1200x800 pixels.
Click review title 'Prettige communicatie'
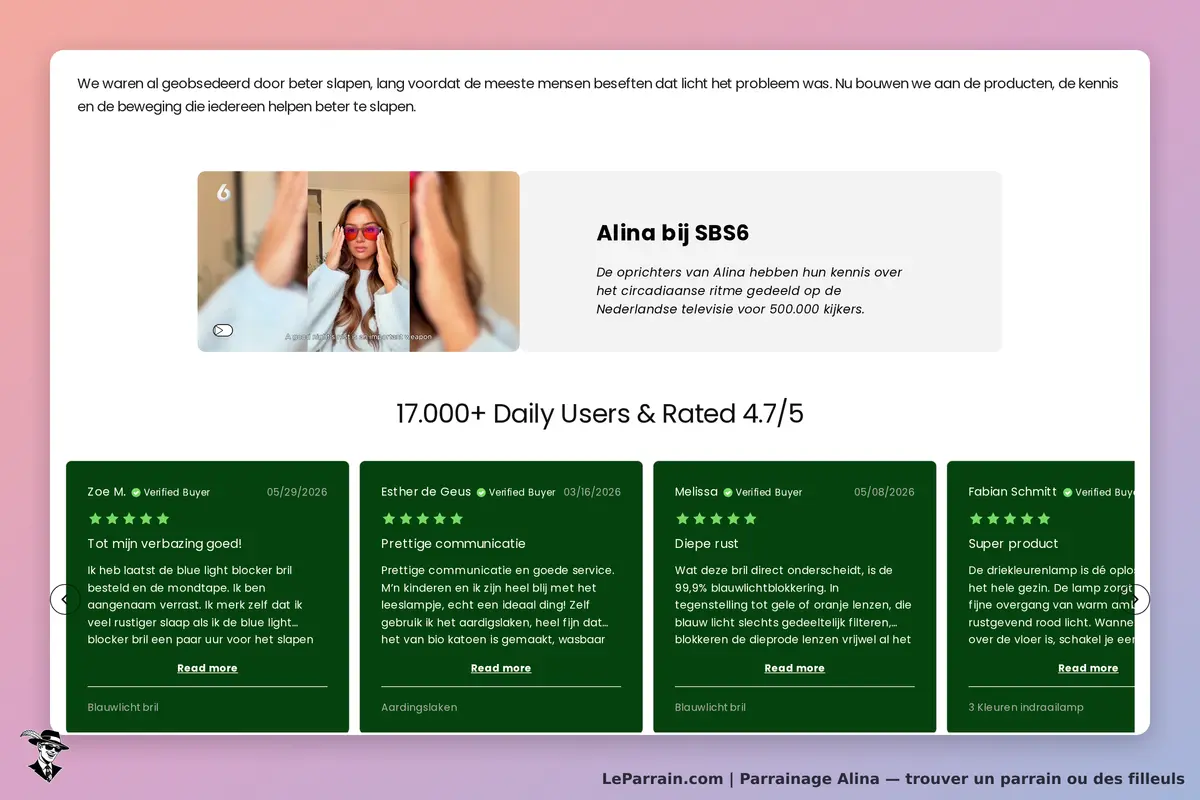point(453,544)
